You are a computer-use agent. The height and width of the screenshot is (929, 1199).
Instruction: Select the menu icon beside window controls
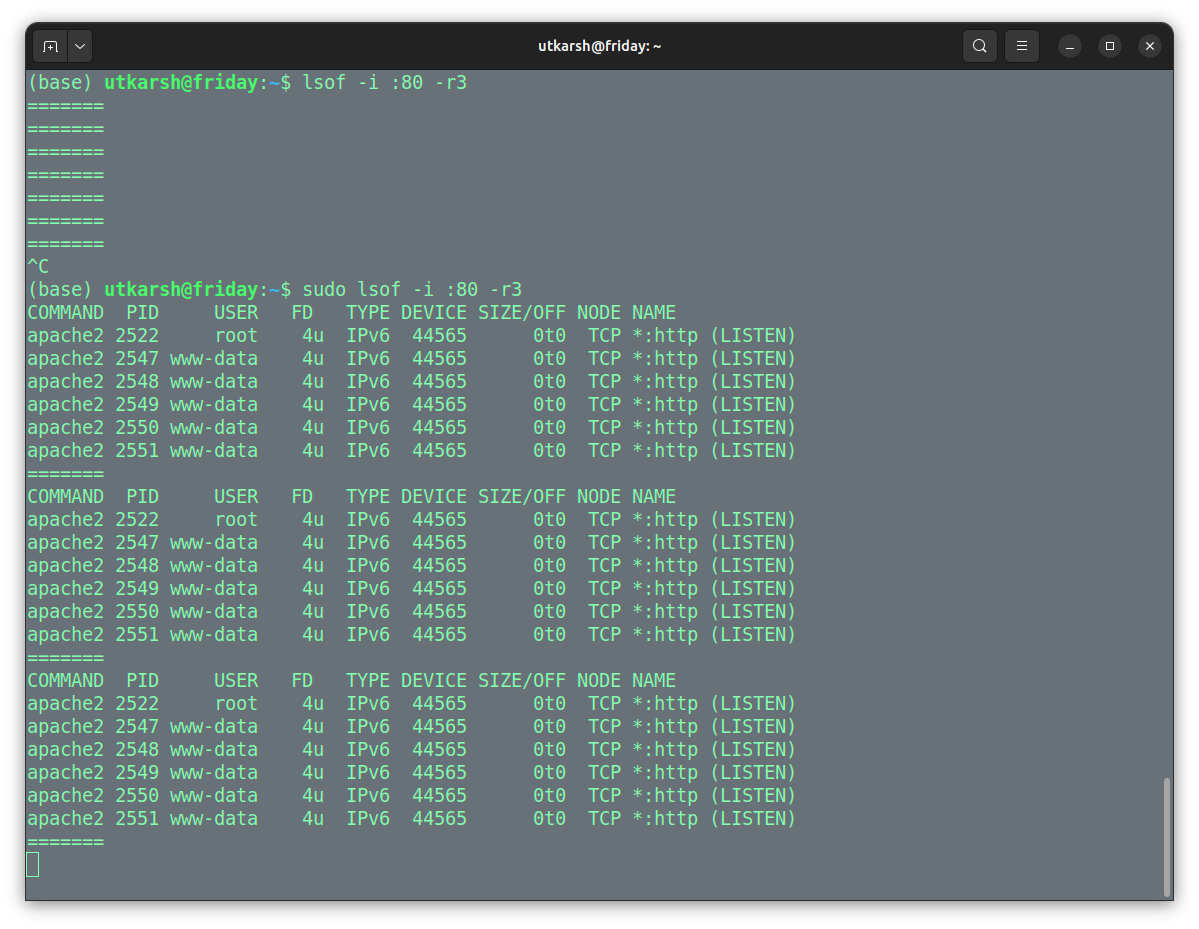tap(1021, 45)
